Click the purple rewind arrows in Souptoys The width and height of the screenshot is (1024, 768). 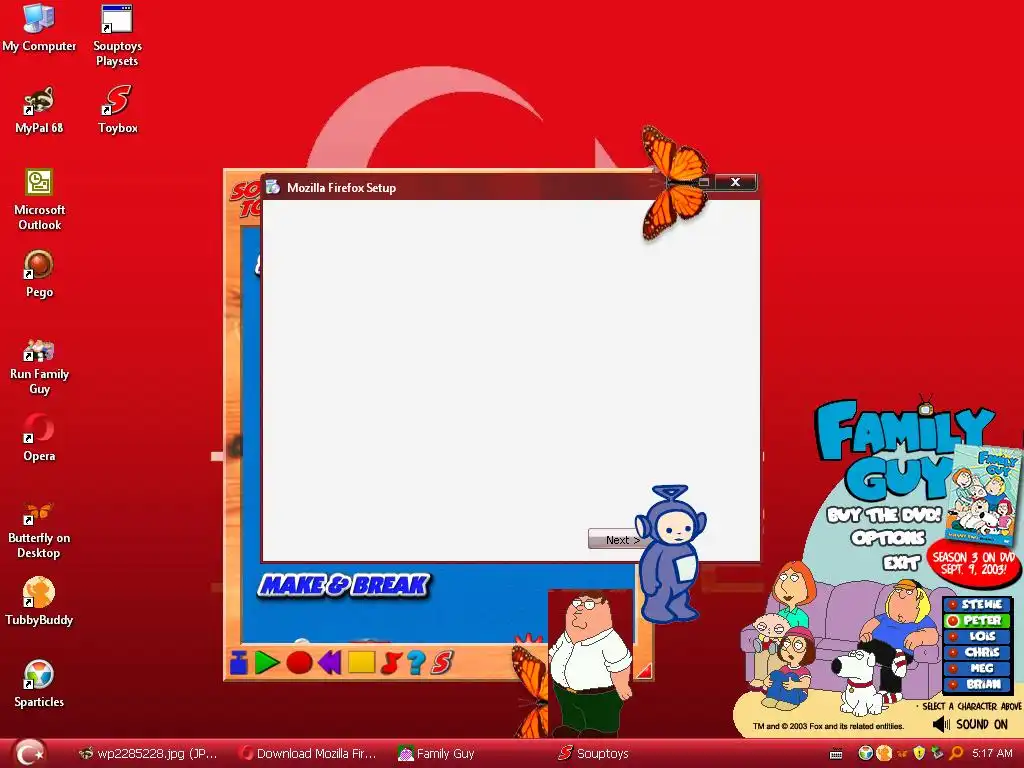pos(330,662)
